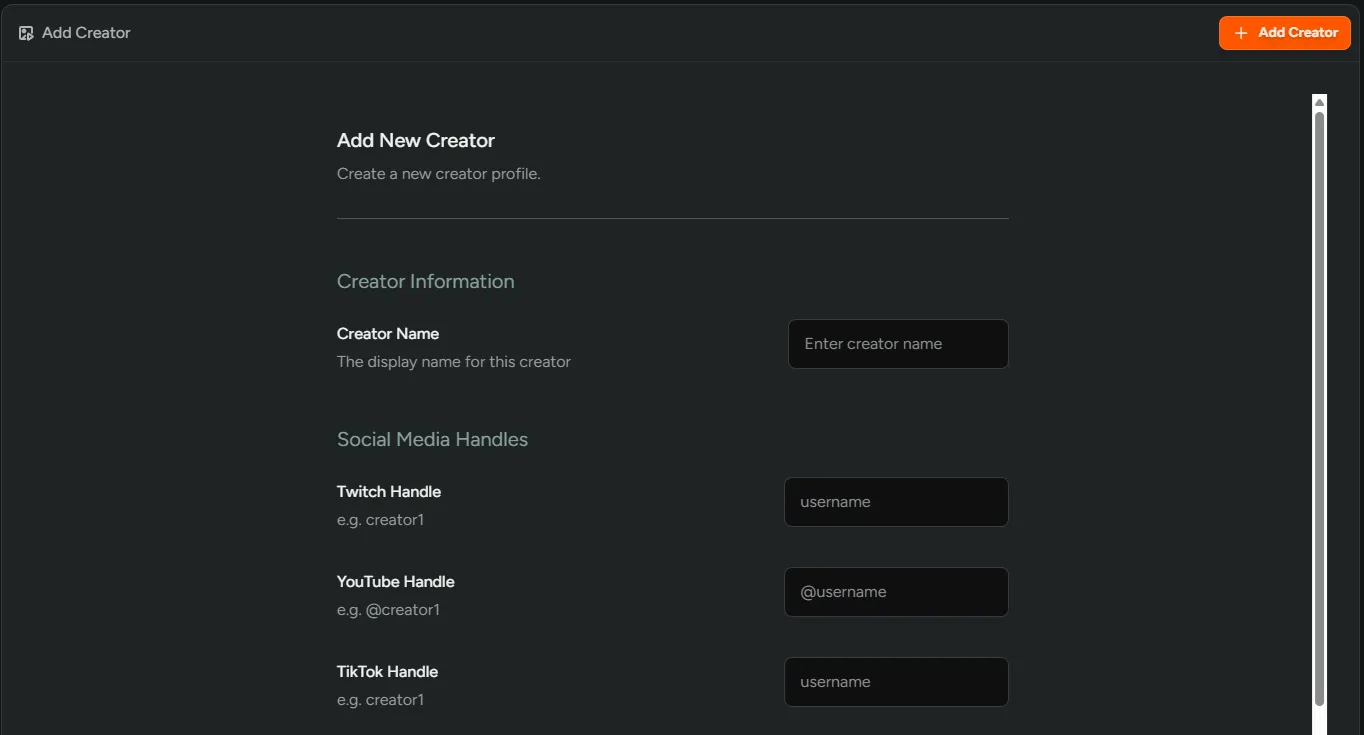1364x735 pixels.
Task: Select the Add Creator header label
Action: [85, 32]
